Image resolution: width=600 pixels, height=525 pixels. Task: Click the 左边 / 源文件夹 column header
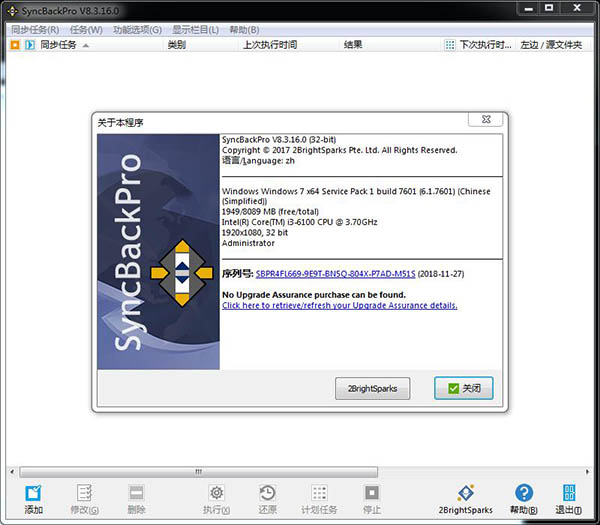pyautogui.click(x=551, y=45)
